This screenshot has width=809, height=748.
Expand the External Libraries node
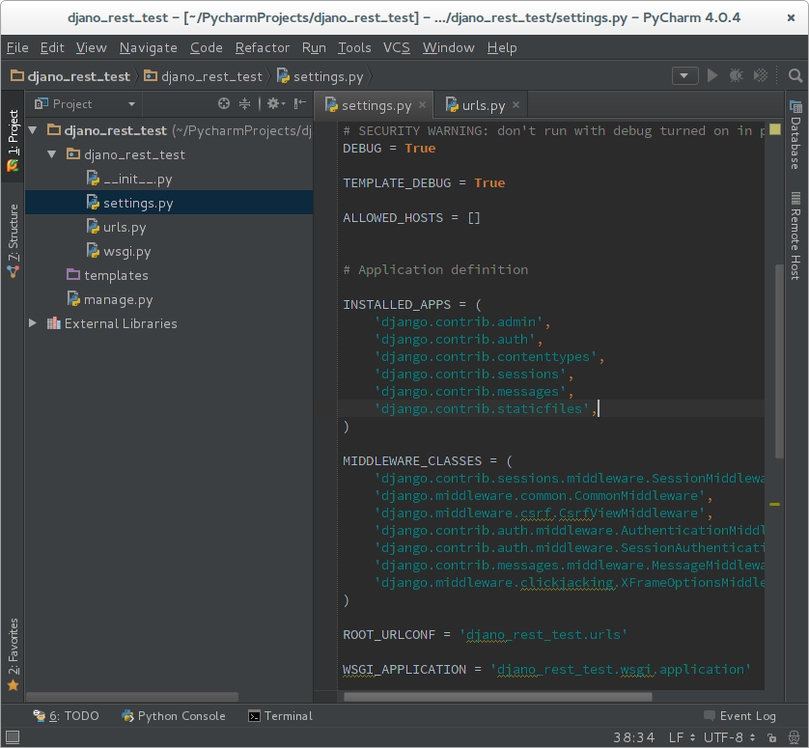33,323
